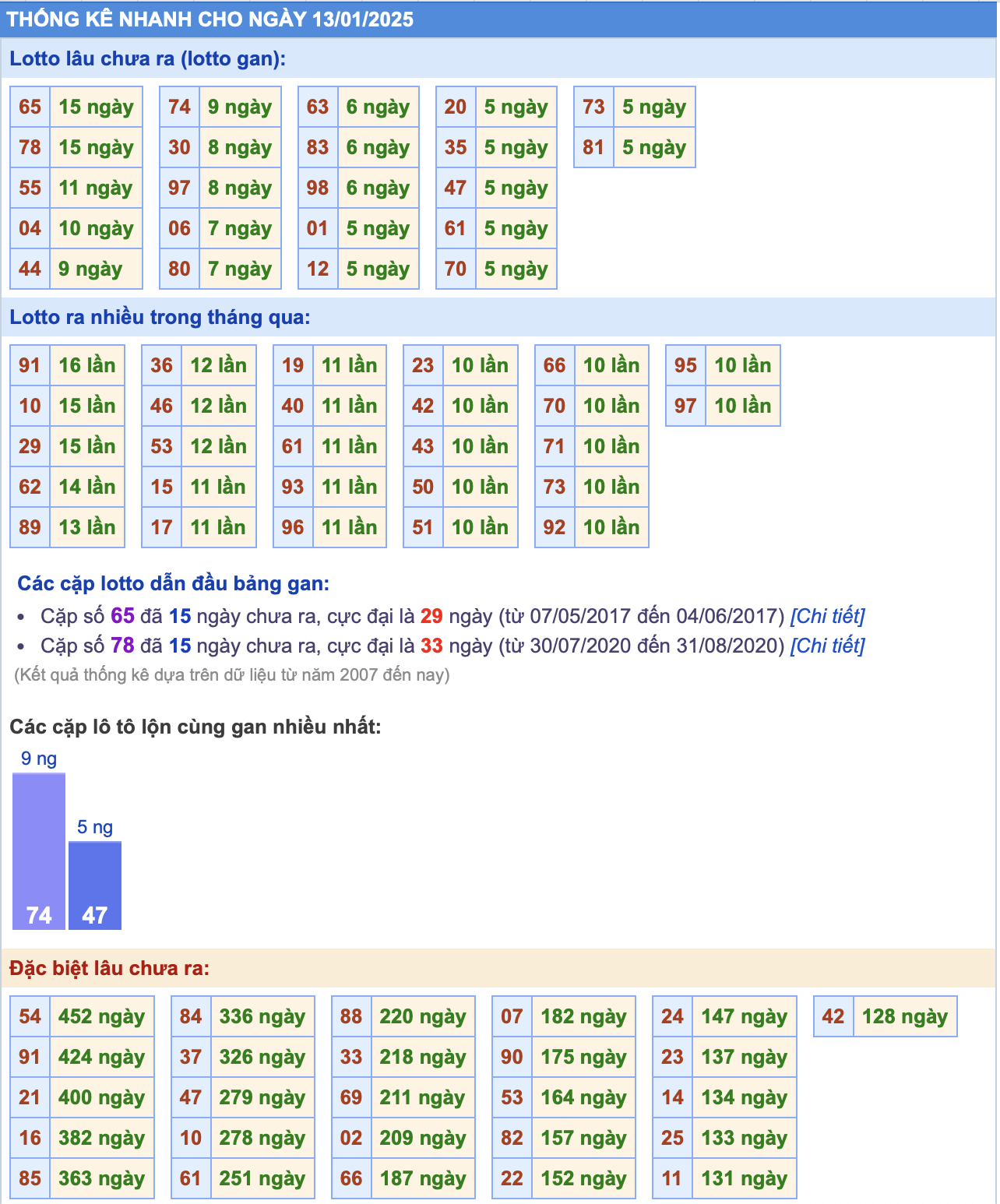Click '400 ngày' value for special 21

click(102, 1097)
